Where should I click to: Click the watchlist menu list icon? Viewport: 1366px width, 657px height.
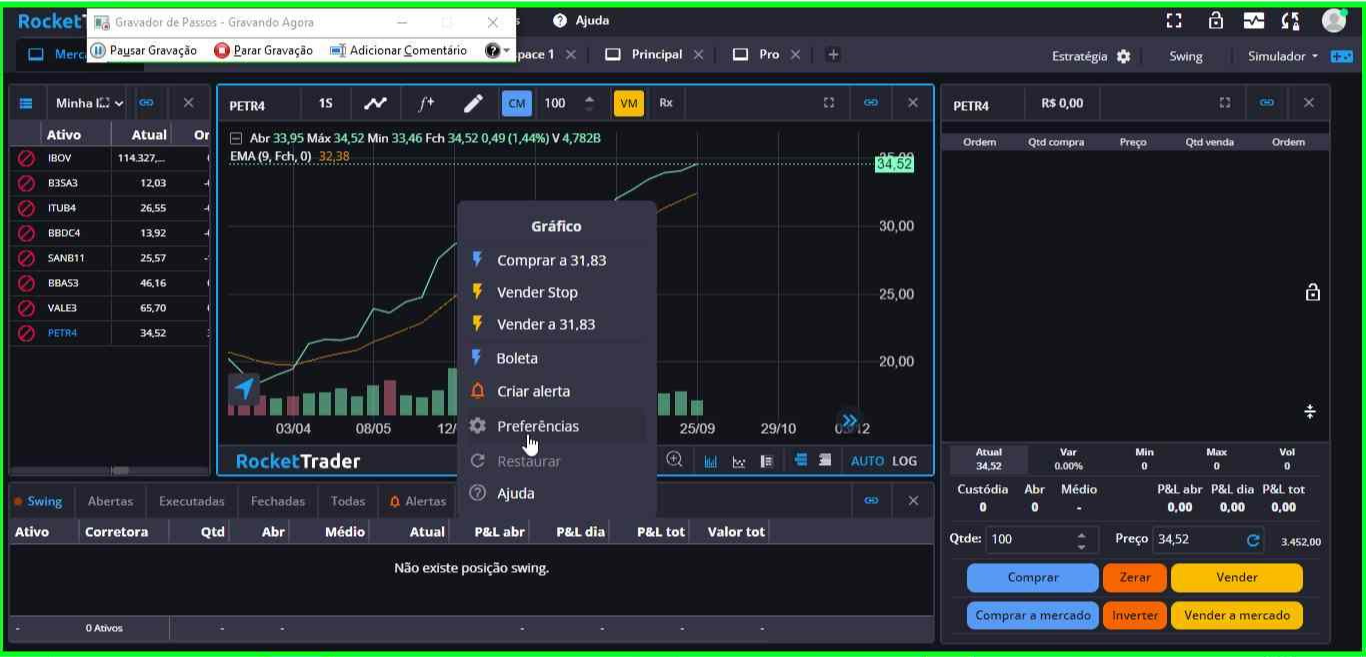26,103
